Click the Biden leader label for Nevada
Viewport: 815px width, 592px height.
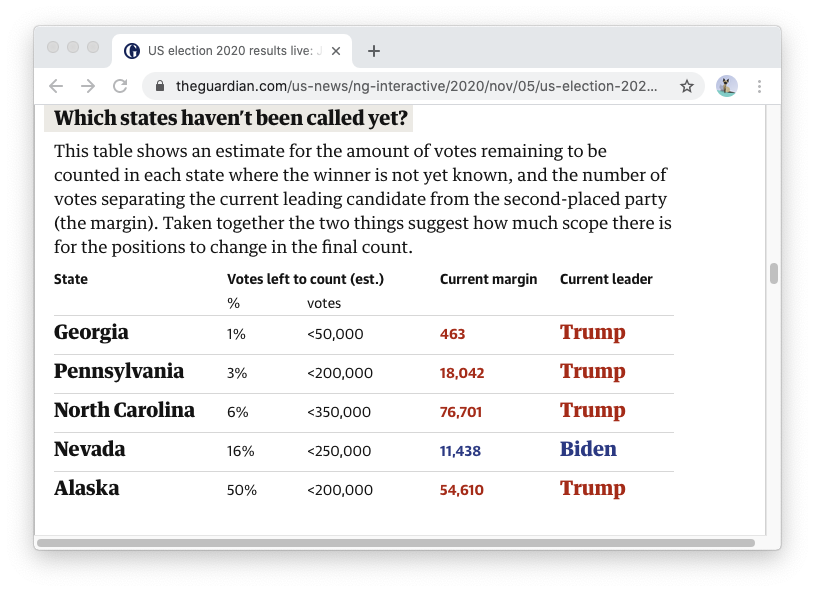coord(588,449)
